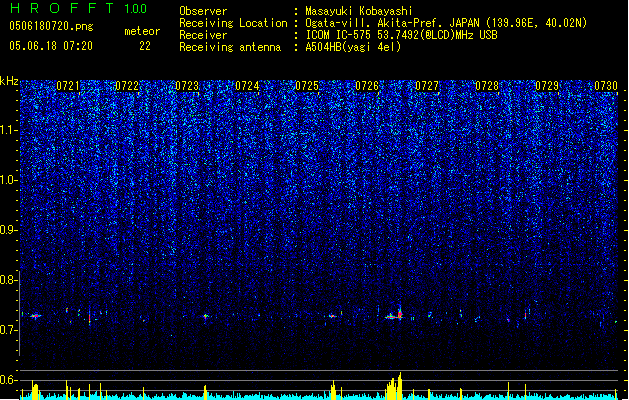Click the meteor echo just after 0723
629x400 pixels.
[206, 317]
